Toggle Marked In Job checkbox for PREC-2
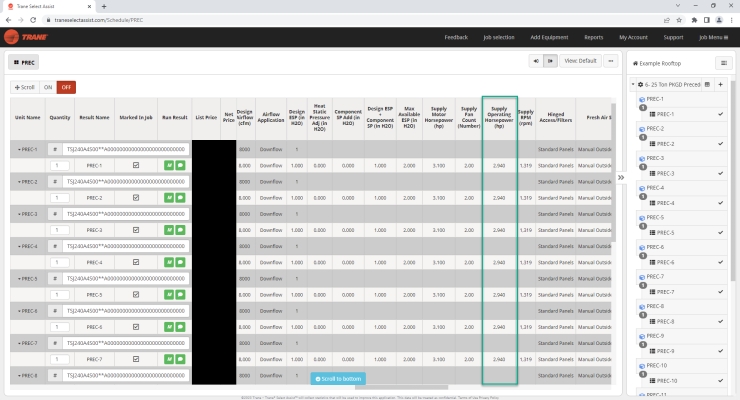Viewport: 740px width, 400px height. [136, 198]
